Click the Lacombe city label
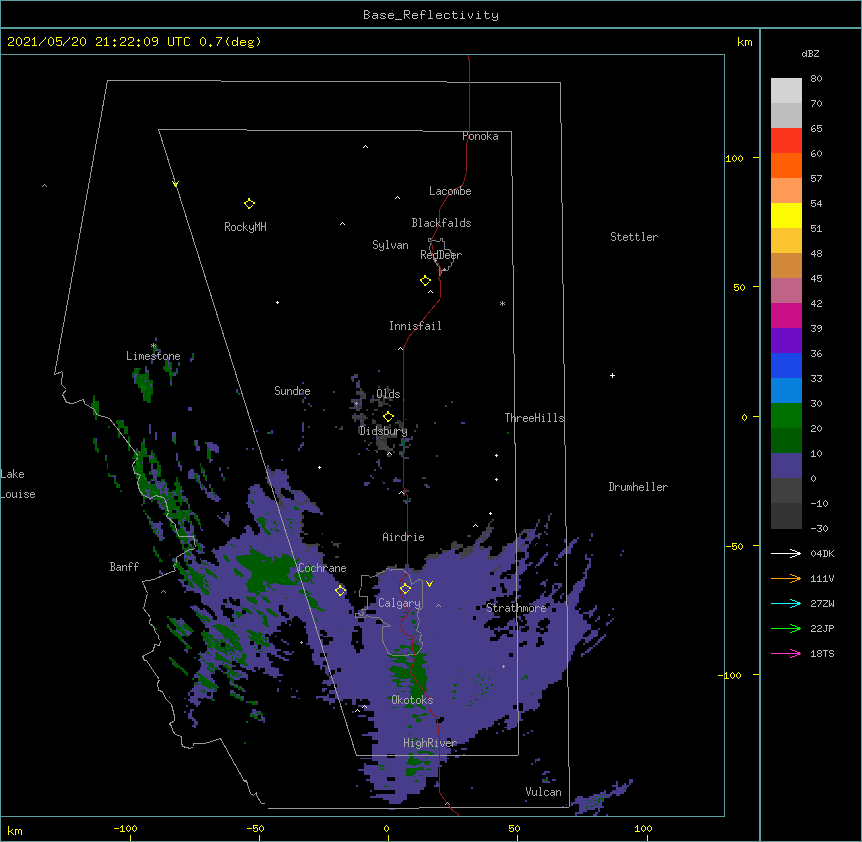The height and width of the screenshot is (842, 862). [x=450, y=191]
